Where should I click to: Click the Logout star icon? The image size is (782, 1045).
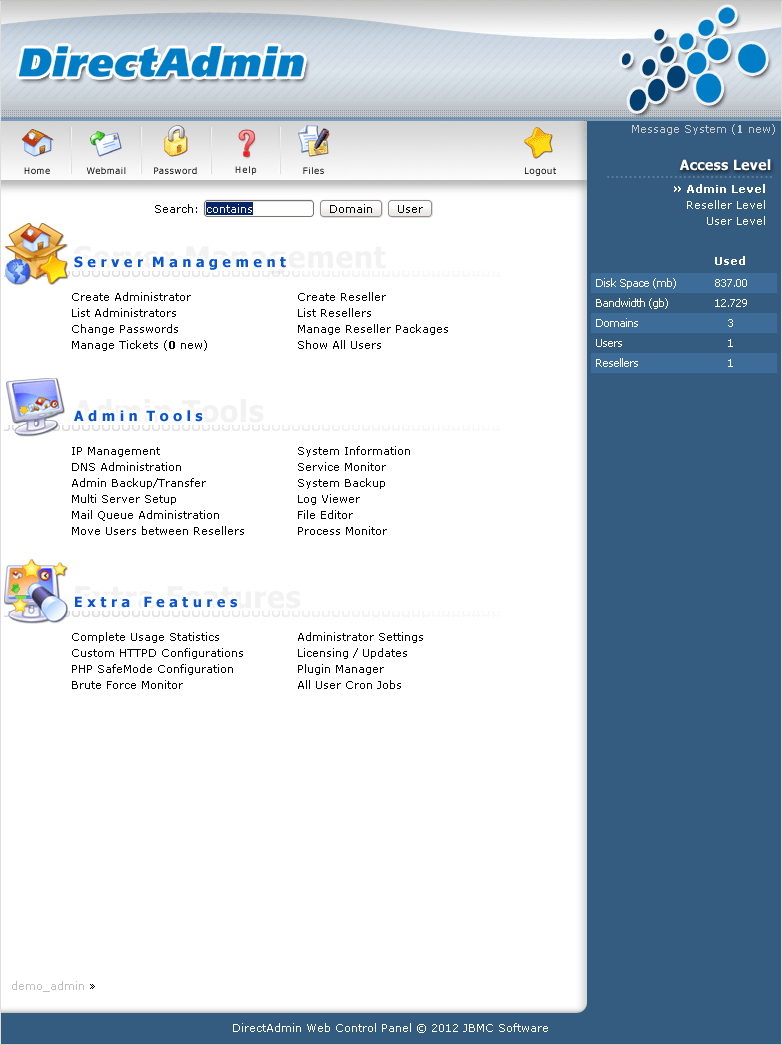click(x=539, y=143)
